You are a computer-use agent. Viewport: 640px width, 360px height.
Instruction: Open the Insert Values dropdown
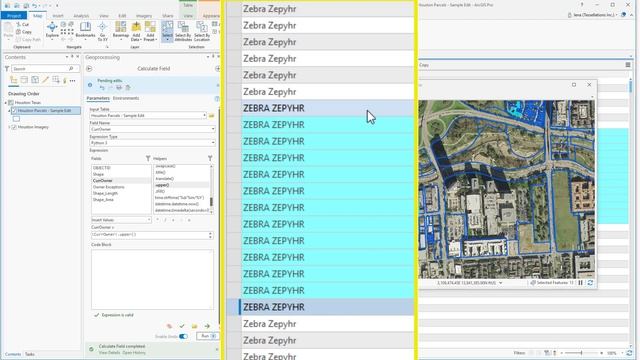(149, 220)
